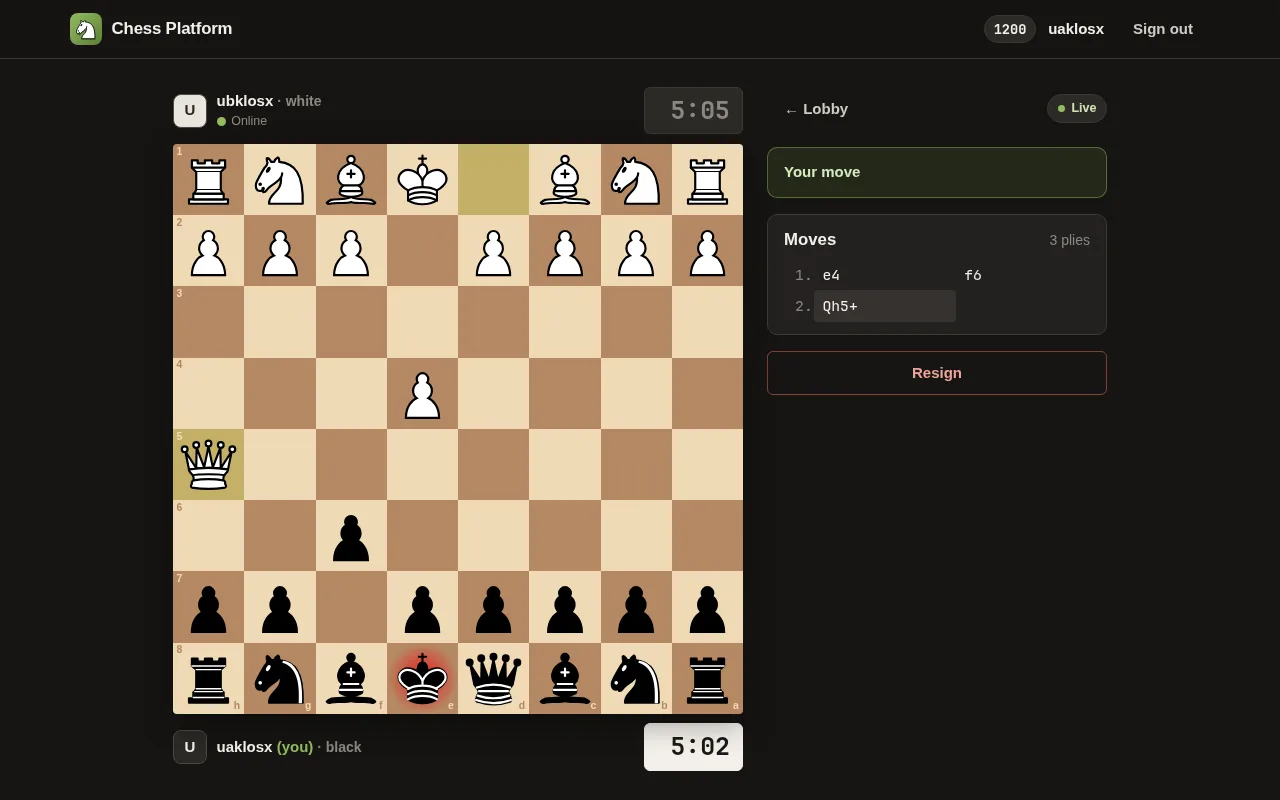Screen dimensions: 1280x800
Task: Click the white rook on a1
Action: pyautogui.click(x=707, y=180)
